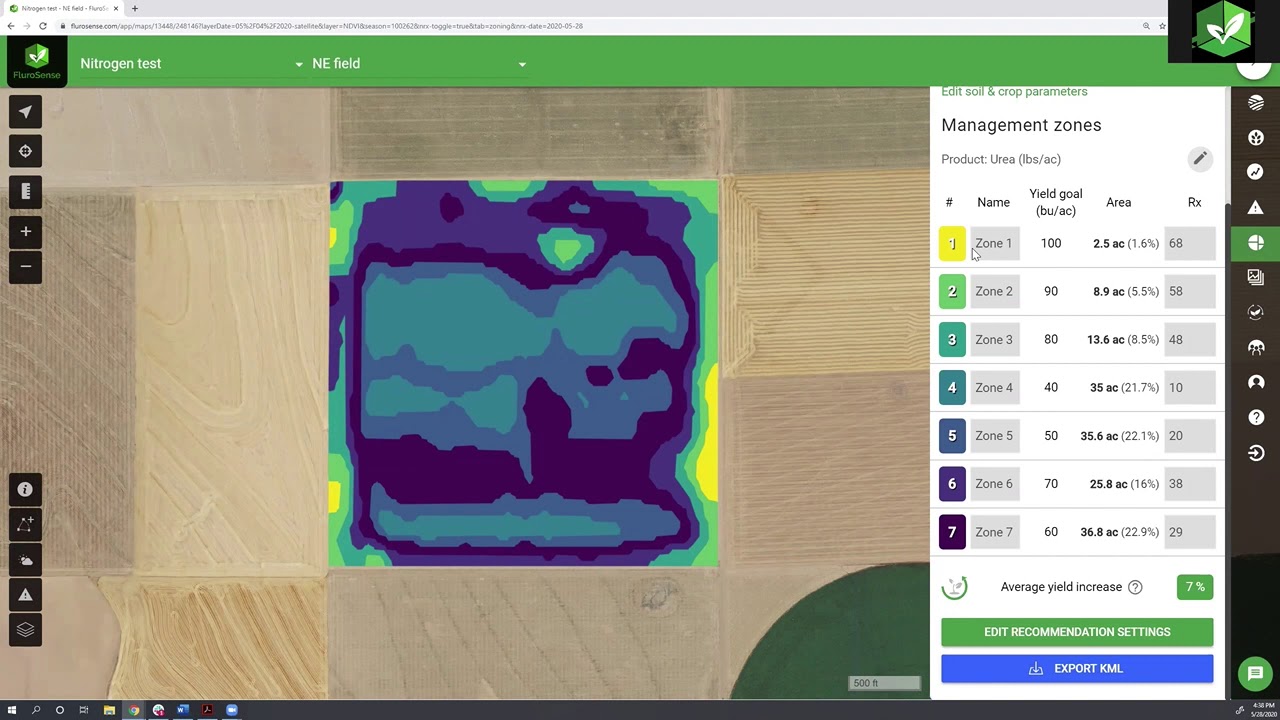Open the map layers stack icon
The image size is (1280, 720).
point(25,630)
